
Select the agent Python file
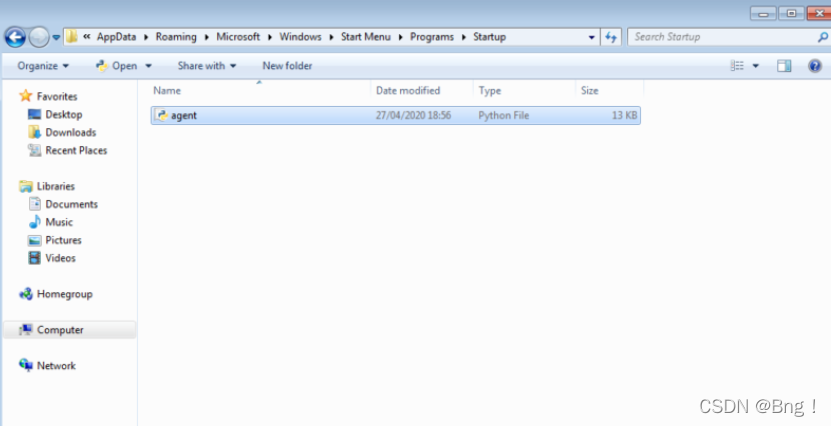(x=395, y=116)
